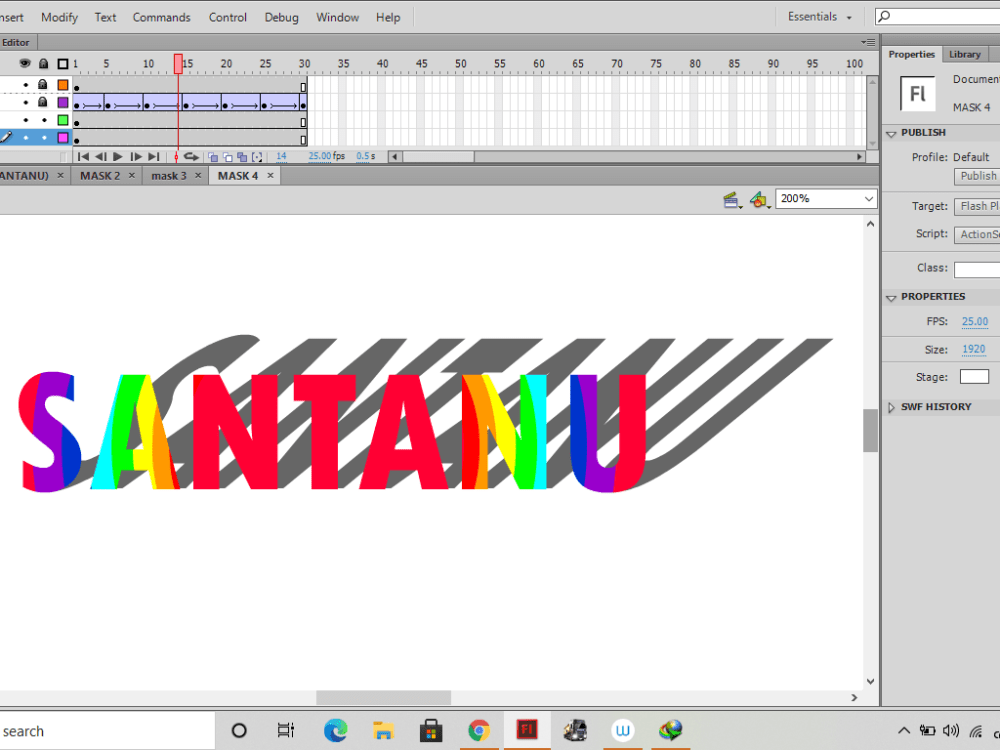This screenshot has width=1000, height=750.
Task: Go to first frame in timeline controls
Action: tap(83, 156)
